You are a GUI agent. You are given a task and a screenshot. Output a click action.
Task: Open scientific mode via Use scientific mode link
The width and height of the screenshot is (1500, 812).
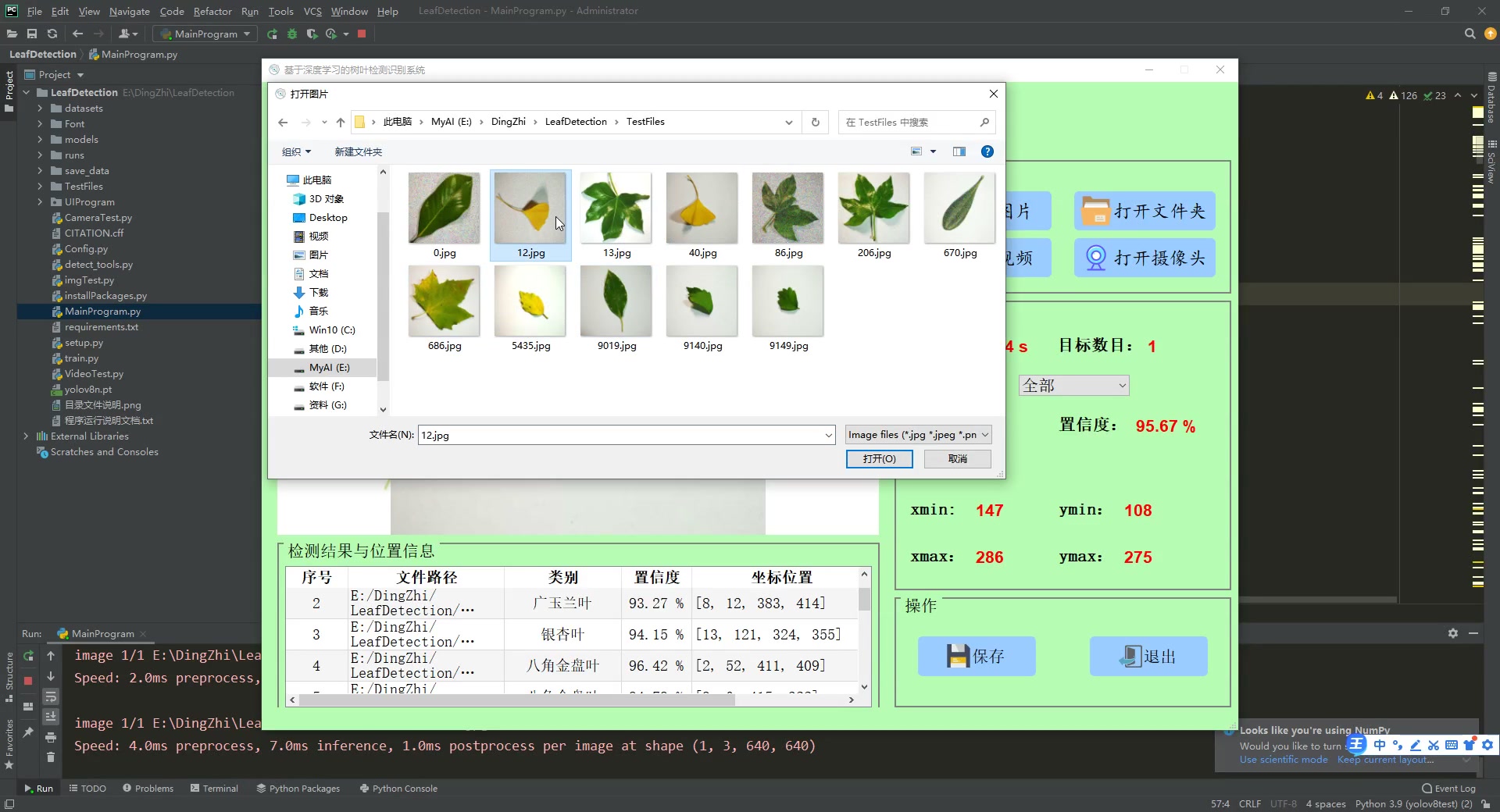tap(1282, 760)
